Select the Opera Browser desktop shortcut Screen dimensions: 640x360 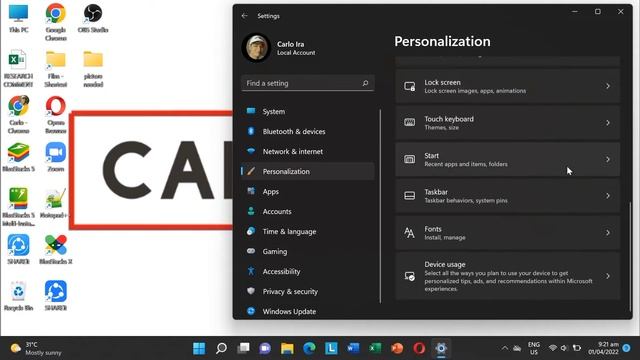[56, 115]
